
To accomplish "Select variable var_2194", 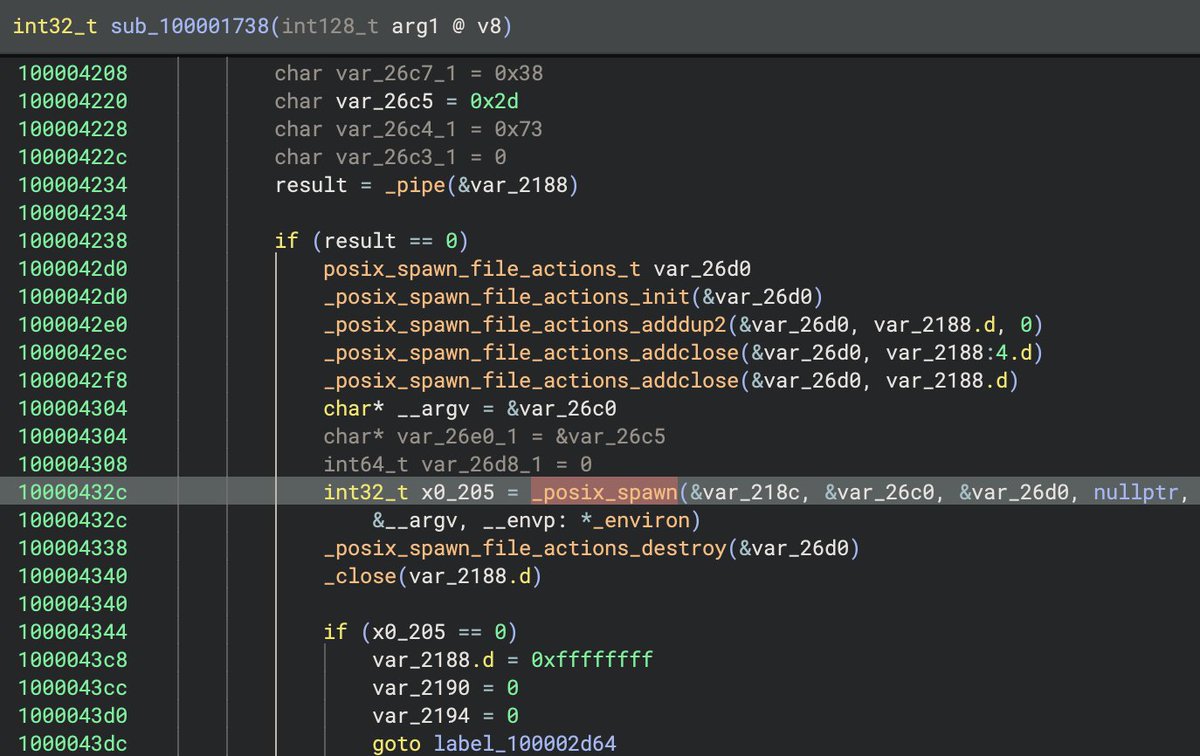I will [420, 717].
